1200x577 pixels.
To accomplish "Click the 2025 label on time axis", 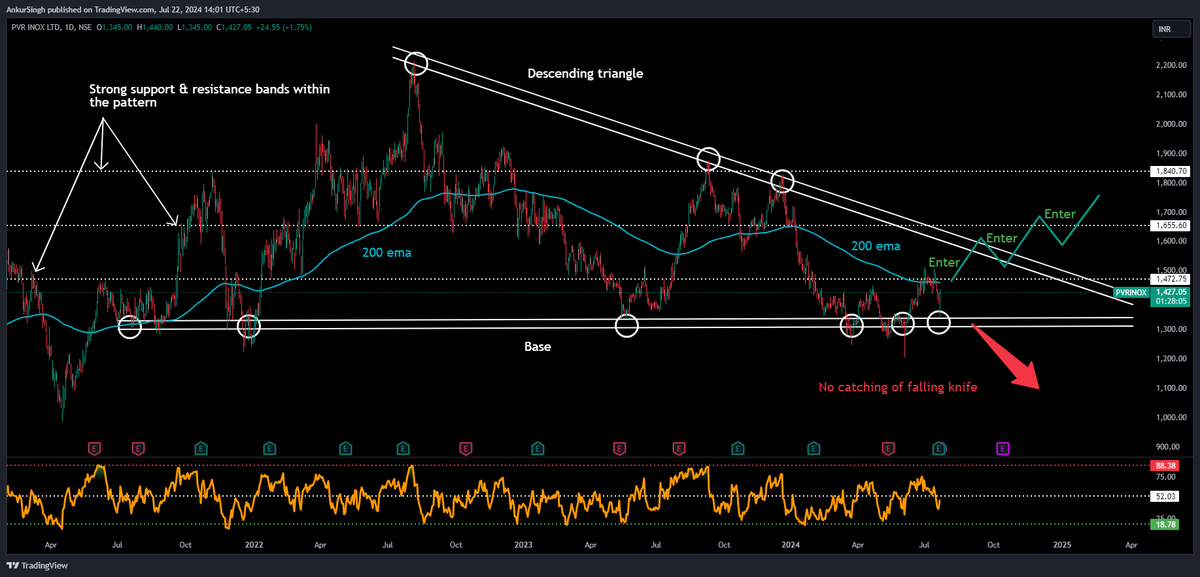I will point(1062,545).
